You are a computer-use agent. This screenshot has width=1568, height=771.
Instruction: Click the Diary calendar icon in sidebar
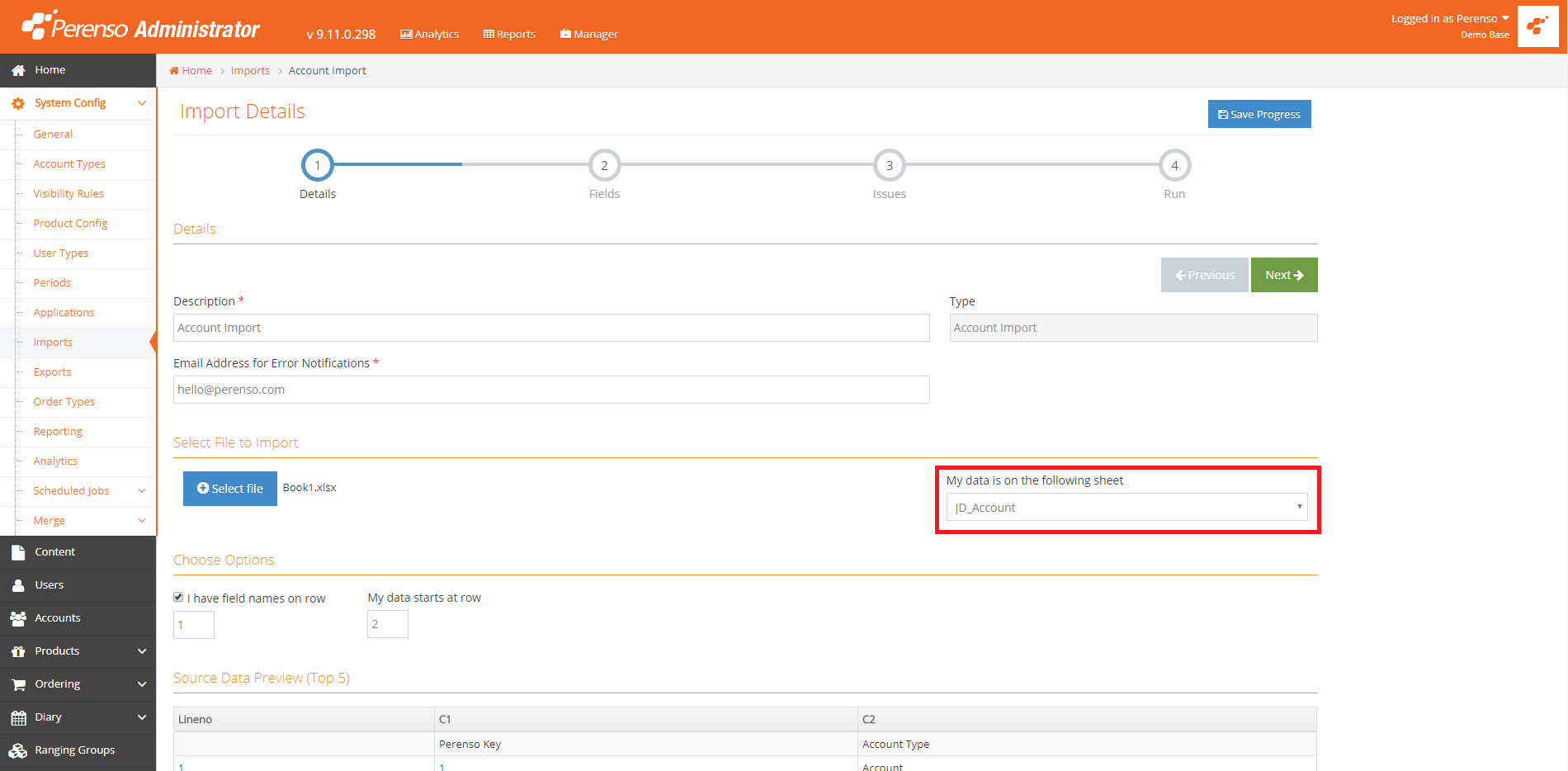pyautogui.click(x=18, y=717)
